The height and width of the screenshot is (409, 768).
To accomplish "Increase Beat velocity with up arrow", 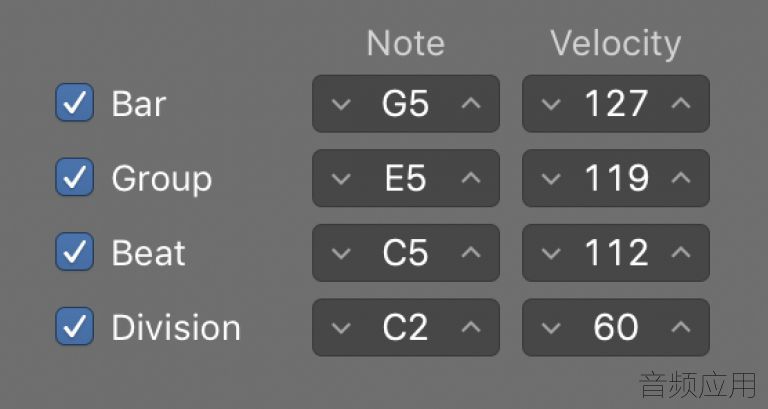I will [x=681, y=252].
